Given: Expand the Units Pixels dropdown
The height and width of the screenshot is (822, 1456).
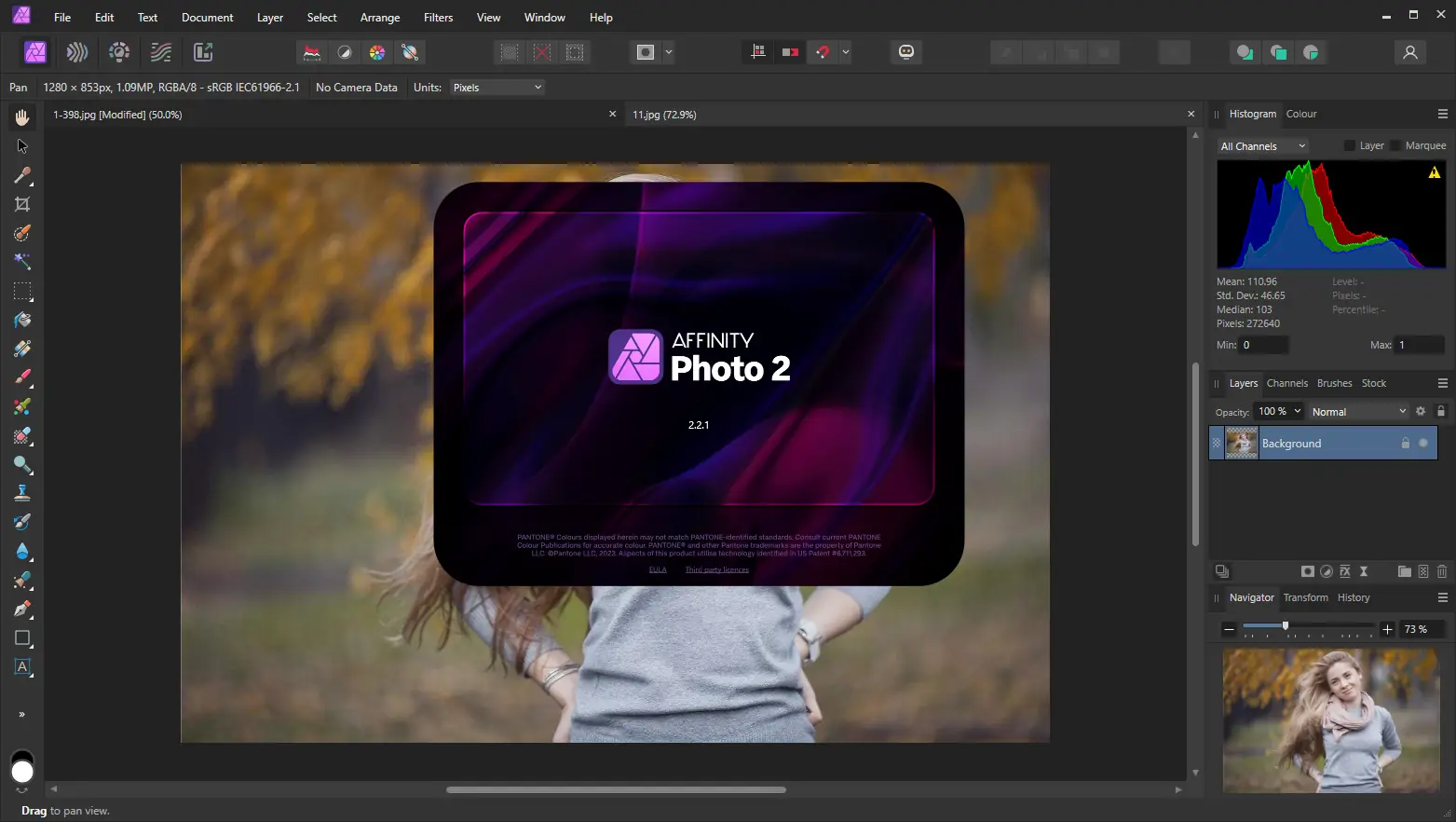Looking at the screenshot, I should (497, 88).
